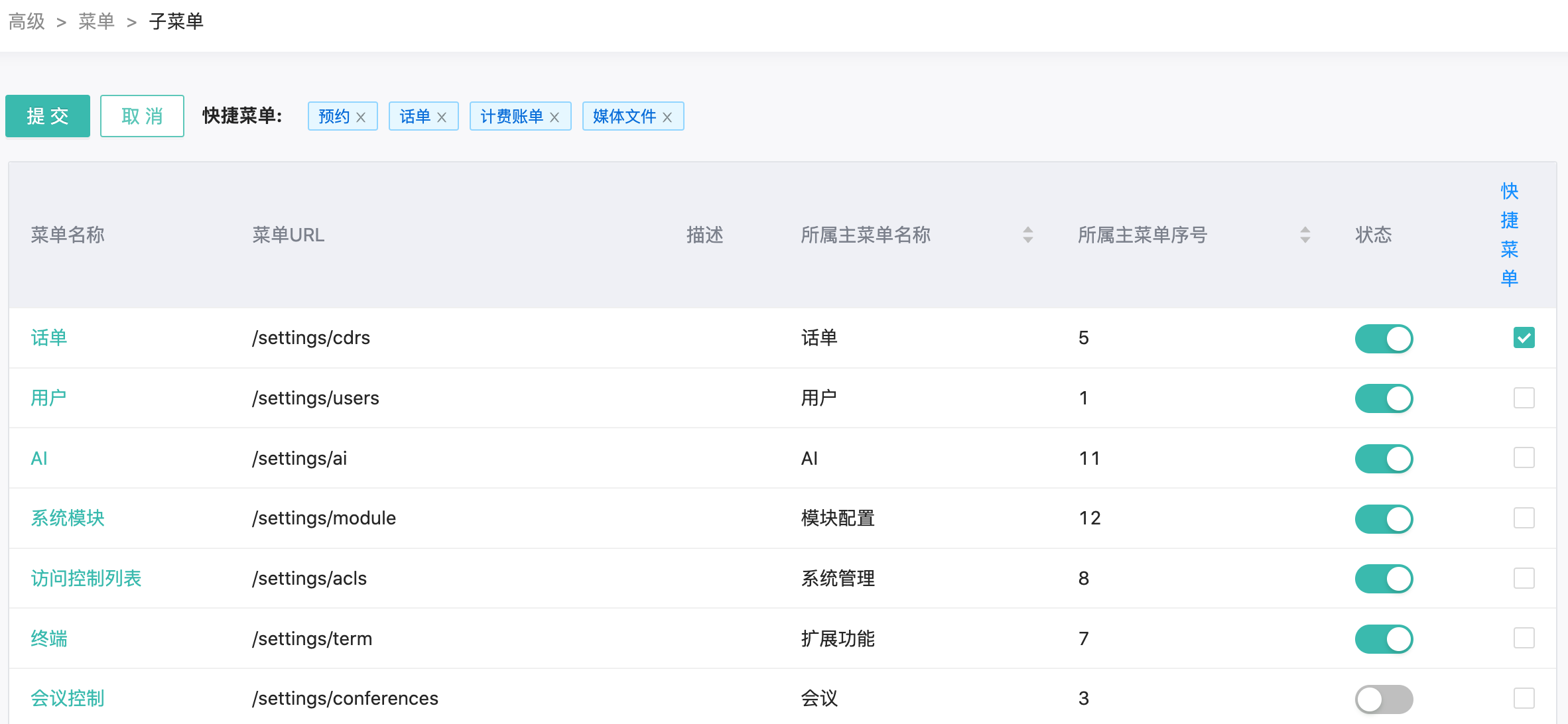Check quick menu checkbox for 会议控制

[x=1524, y=698]
